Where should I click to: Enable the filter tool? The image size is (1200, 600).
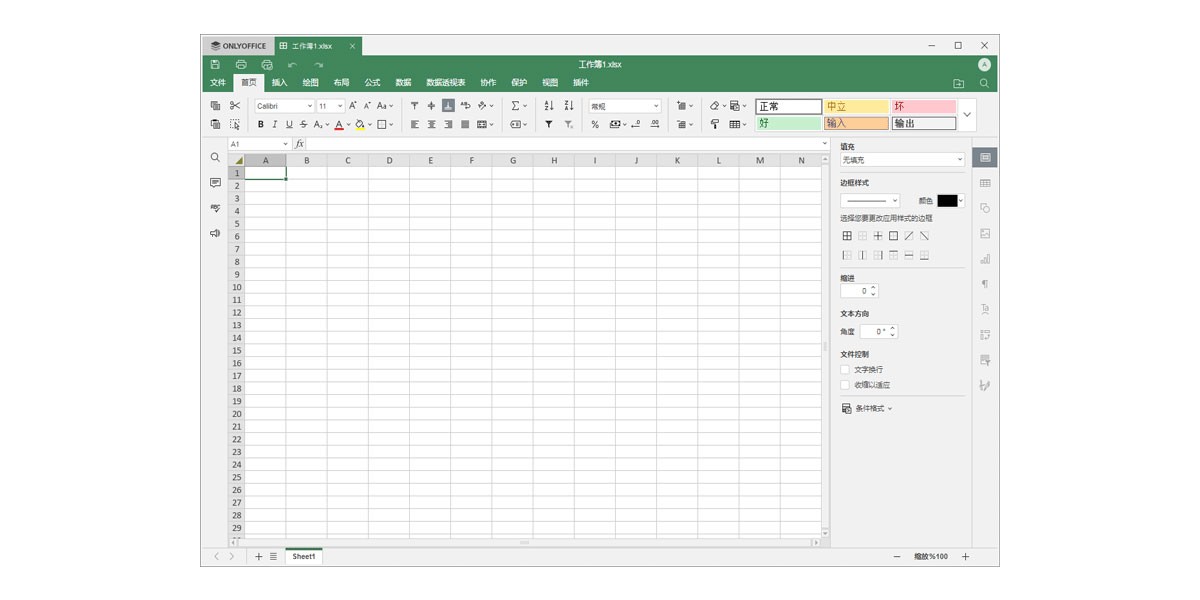pyautogui.click(x=547, y=123)
